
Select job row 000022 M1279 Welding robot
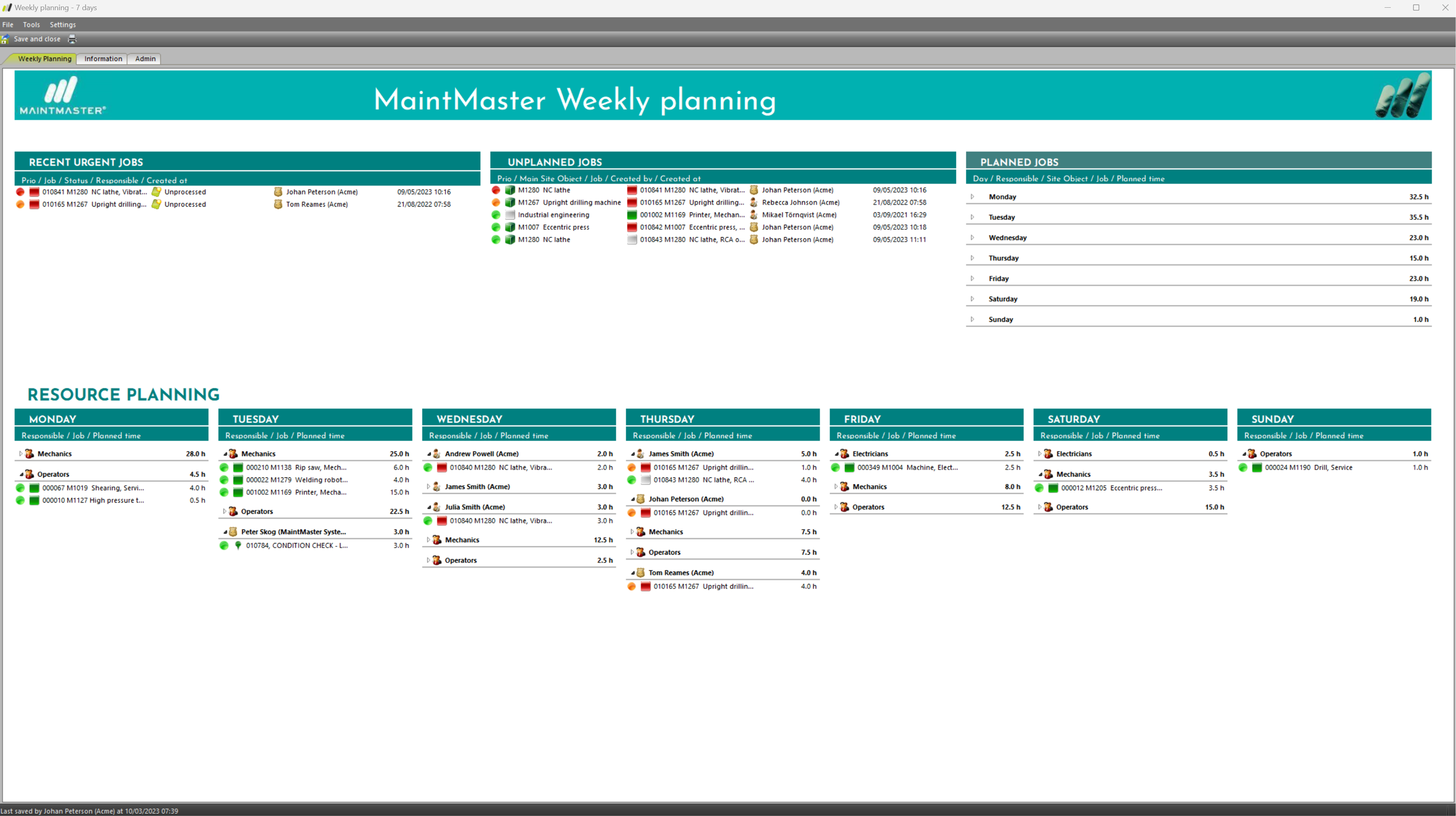[x=315, y=480]
